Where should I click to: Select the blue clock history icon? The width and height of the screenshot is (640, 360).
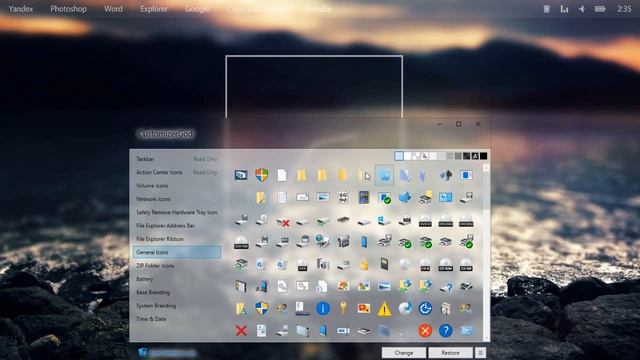pos(425,308)
